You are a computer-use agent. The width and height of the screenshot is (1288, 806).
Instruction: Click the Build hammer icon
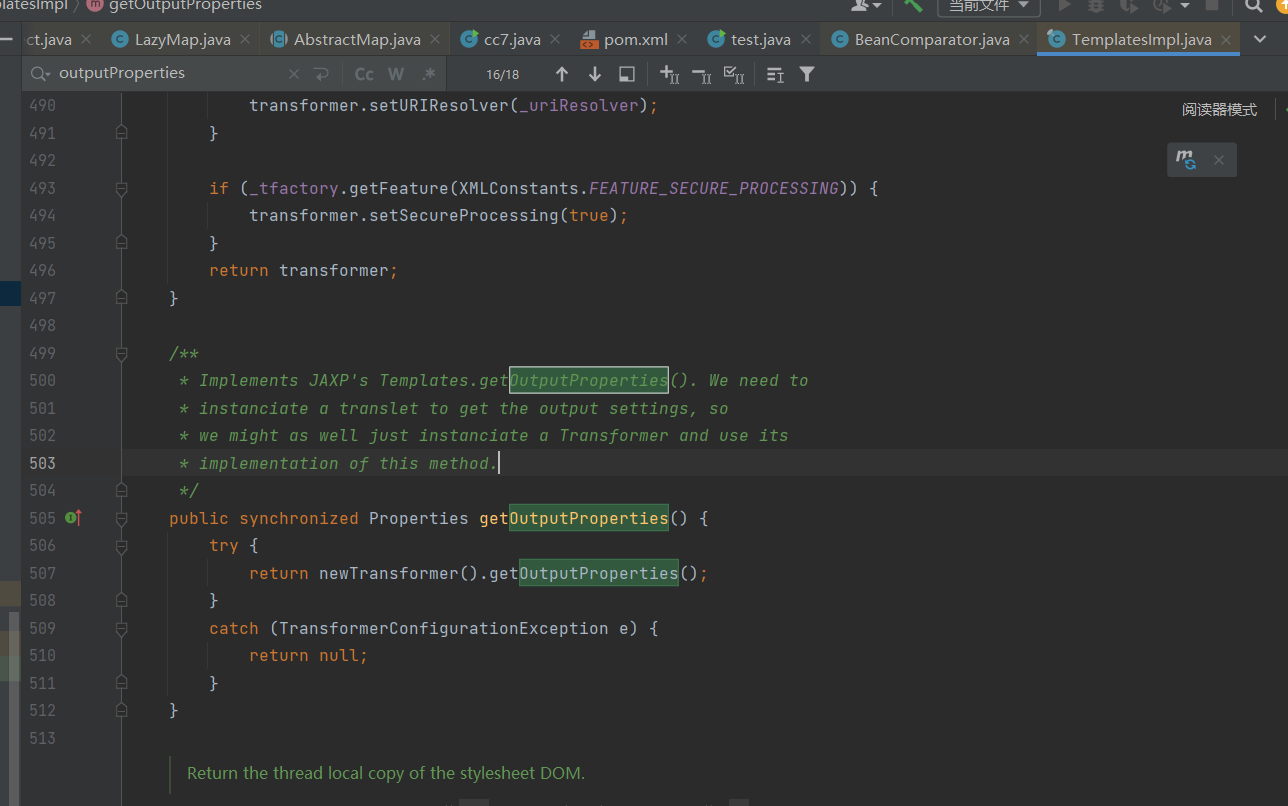click(912, 5)
